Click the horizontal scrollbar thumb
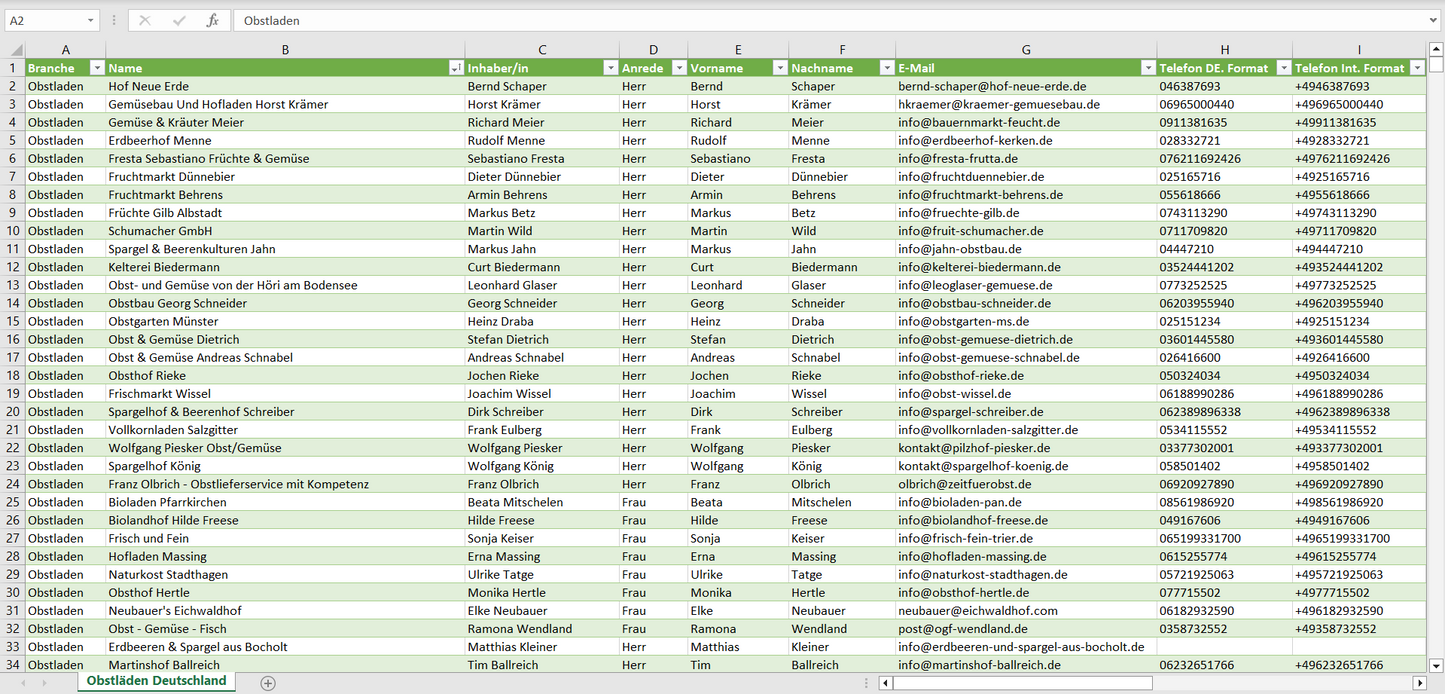 pos(1022,683)
